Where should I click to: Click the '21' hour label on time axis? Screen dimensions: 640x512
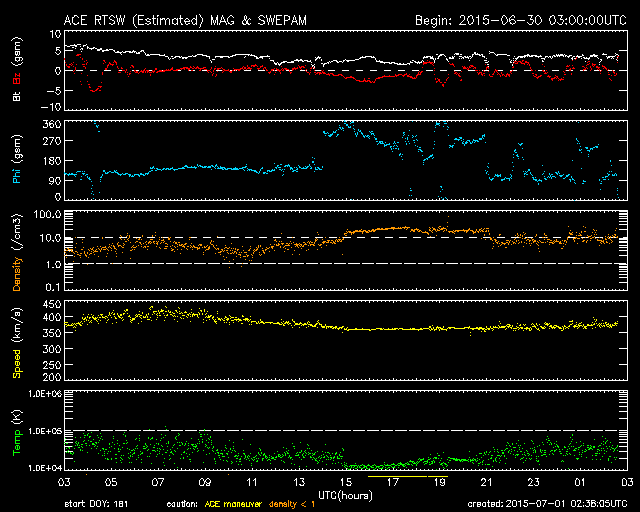click(487, 483)
